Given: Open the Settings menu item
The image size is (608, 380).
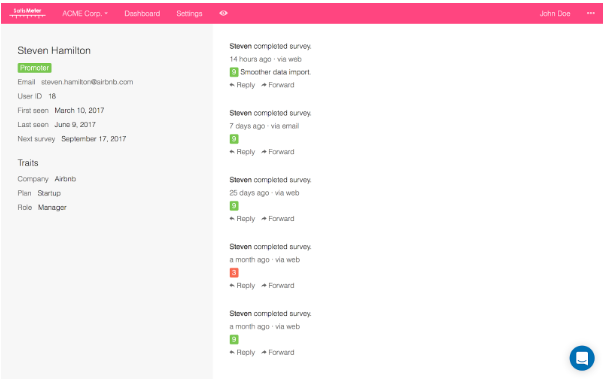Looking at the screenshot, I should [x=189, y=14].
